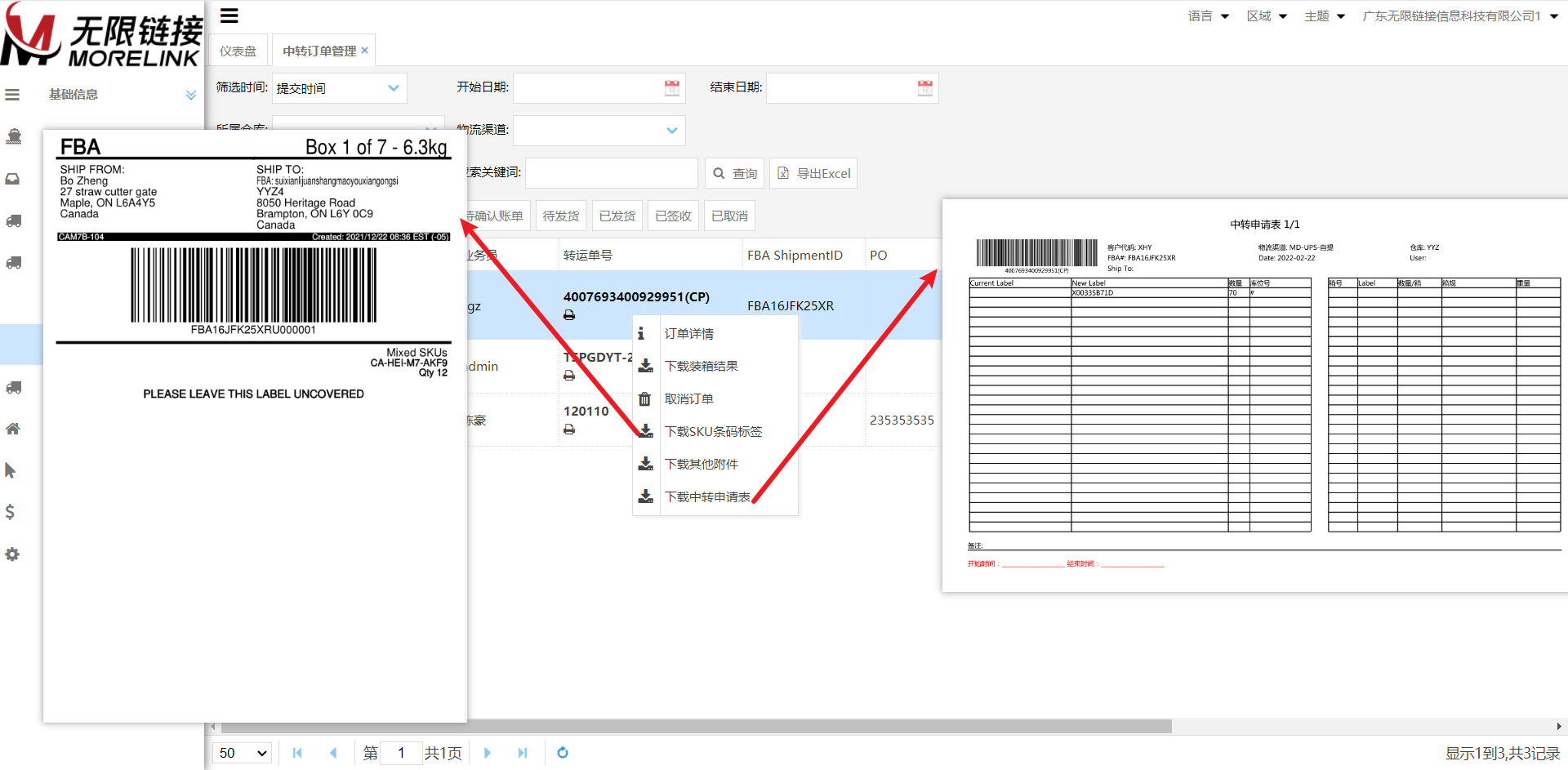Open the 广东无限链接信息科技有限公司1 account dropdown
The width and height of the screenshot is (1568, 770).
(1460, 16)
